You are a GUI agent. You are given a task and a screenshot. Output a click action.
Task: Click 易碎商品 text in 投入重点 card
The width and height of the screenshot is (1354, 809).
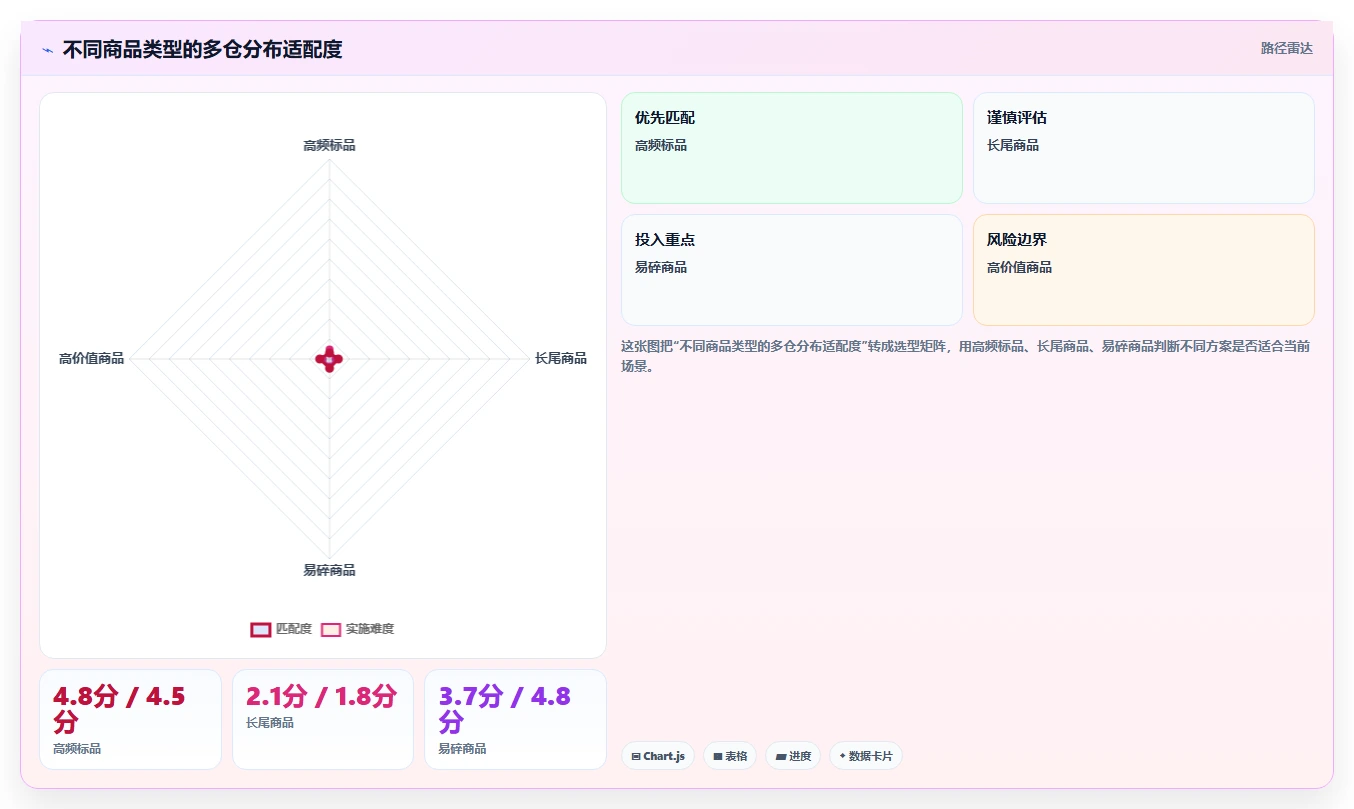[x=661, y=267]
